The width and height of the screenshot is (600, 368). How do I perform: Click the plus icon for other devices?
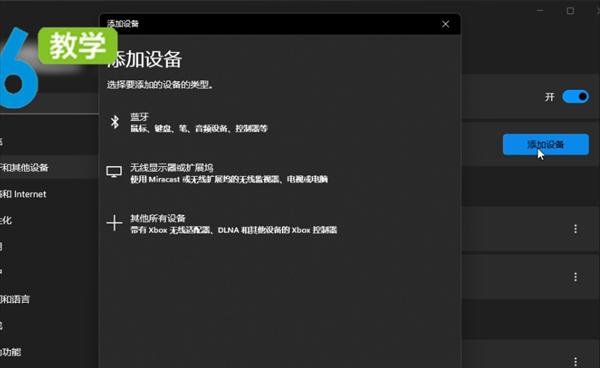(x=114, y=223)
